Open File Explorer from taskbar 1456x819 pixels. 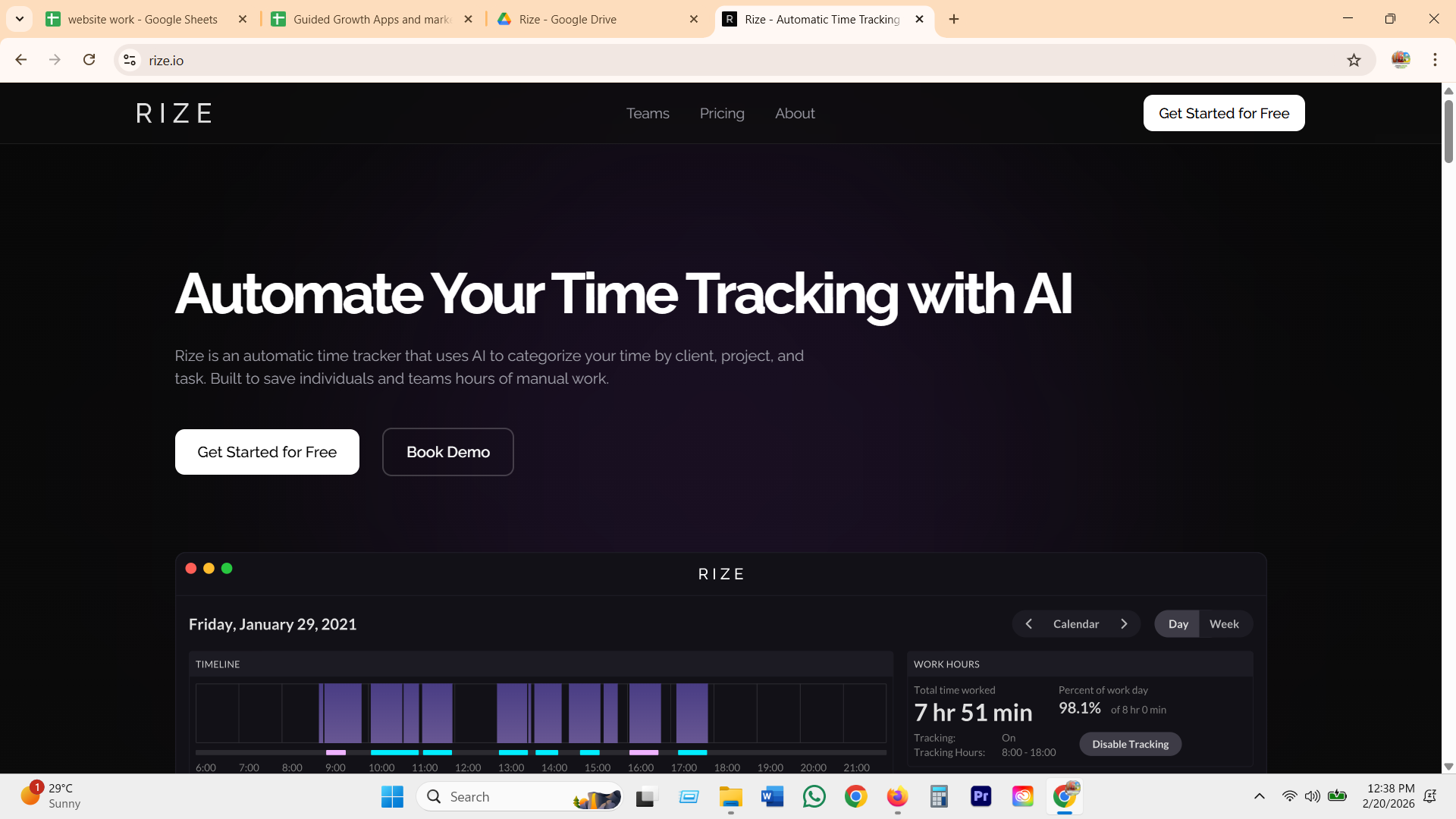tap(730, 797)
